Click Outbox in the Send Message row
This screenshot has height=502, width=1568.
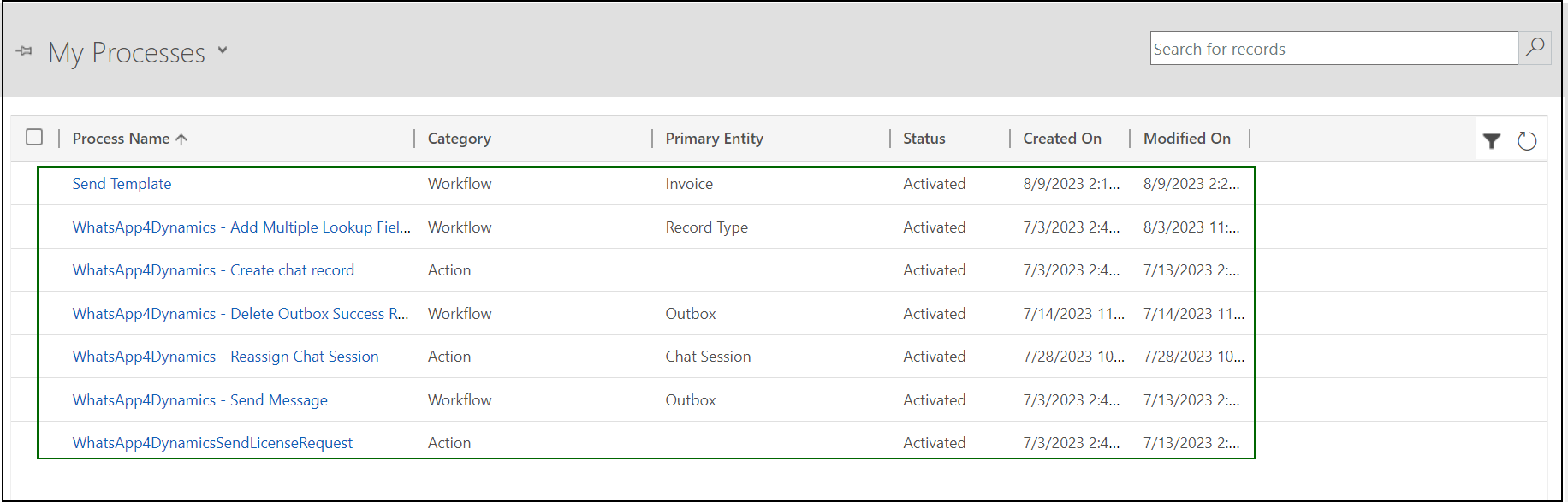click(691, 400)
